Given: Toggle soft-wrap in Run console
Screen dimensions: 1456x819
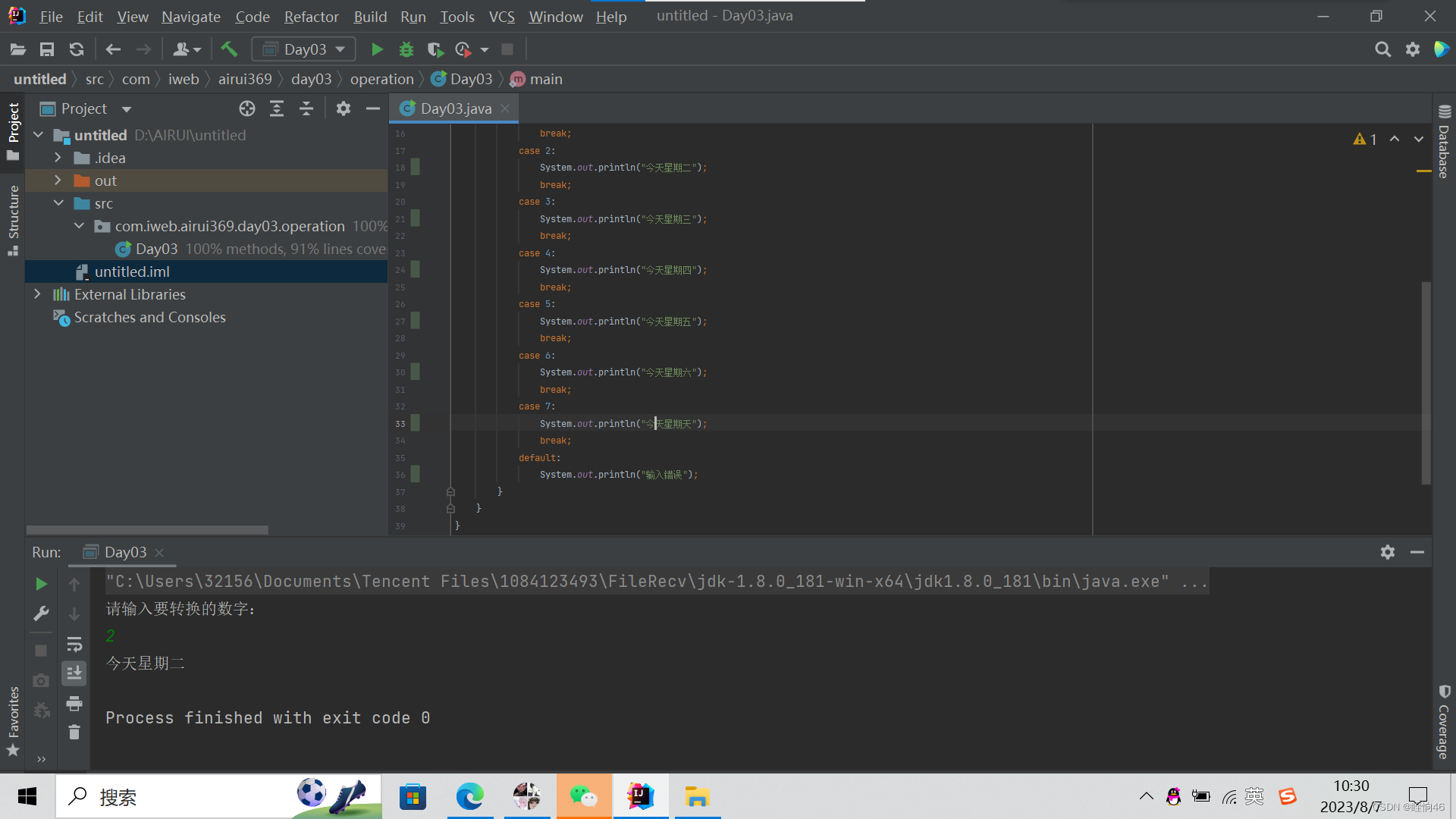Looking at the screenshot, I should pyautogui.click(x=74, y=645).
